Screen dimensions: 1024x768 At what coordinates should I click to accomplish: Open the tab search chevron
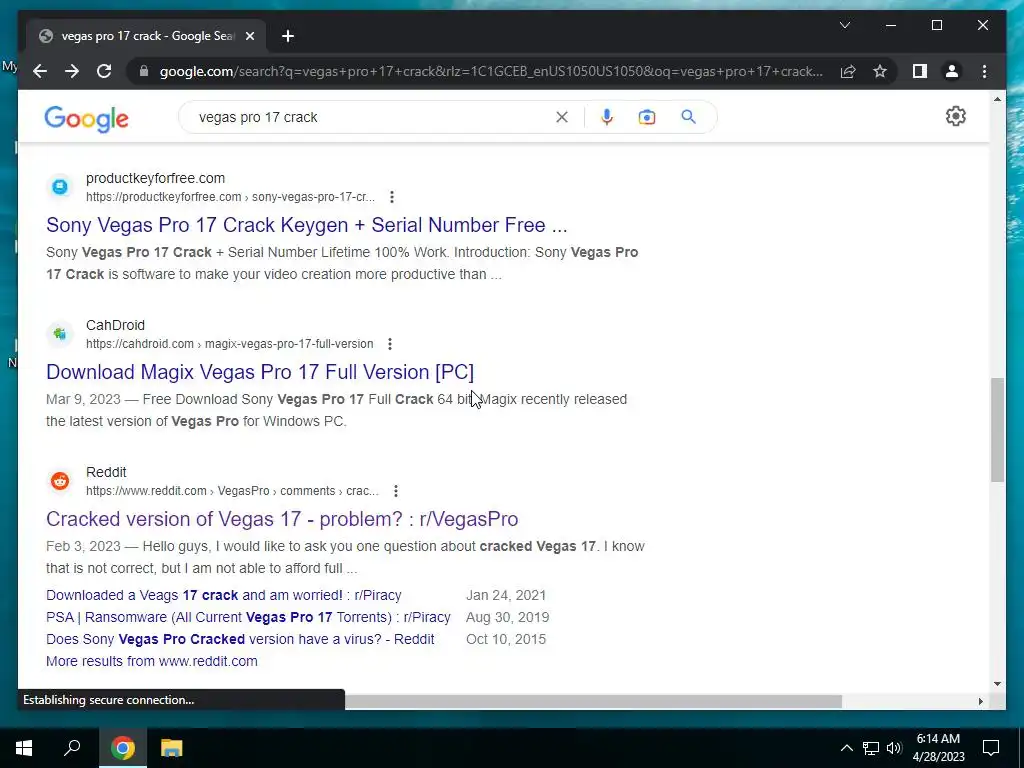tap(844, 25)
